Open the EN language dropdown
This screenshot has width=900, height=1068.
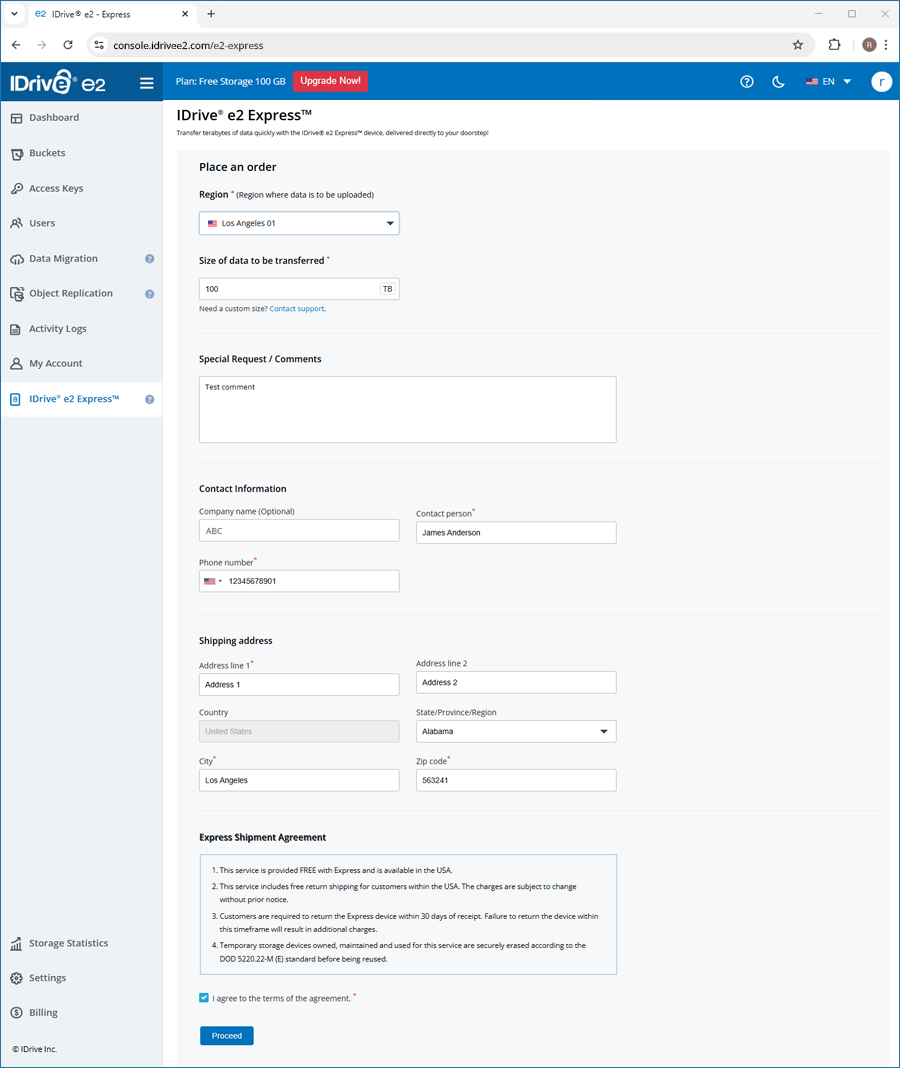pyautogui.click(x=828, y=82)
